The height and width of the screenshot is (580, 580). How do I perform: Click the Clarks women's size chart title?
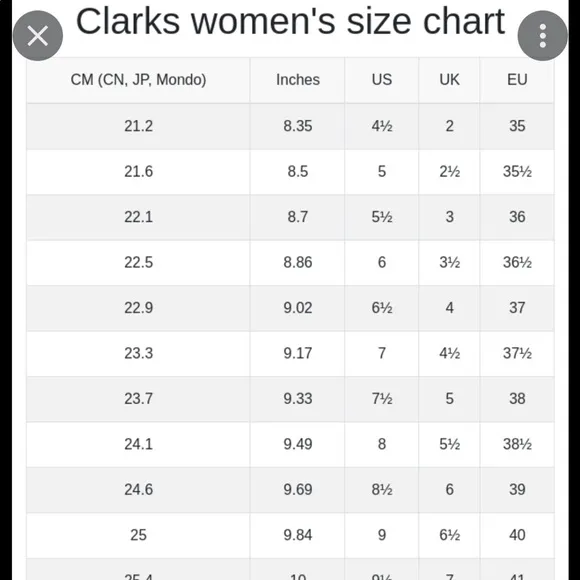[x=290, y=21]
